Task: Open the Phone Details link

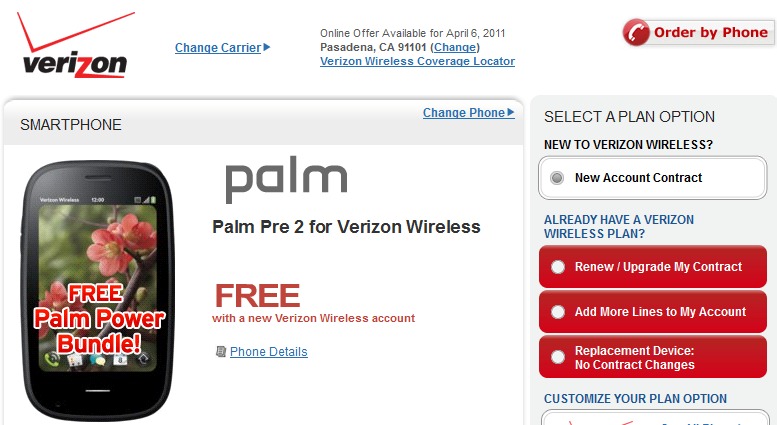Action: 268,352
